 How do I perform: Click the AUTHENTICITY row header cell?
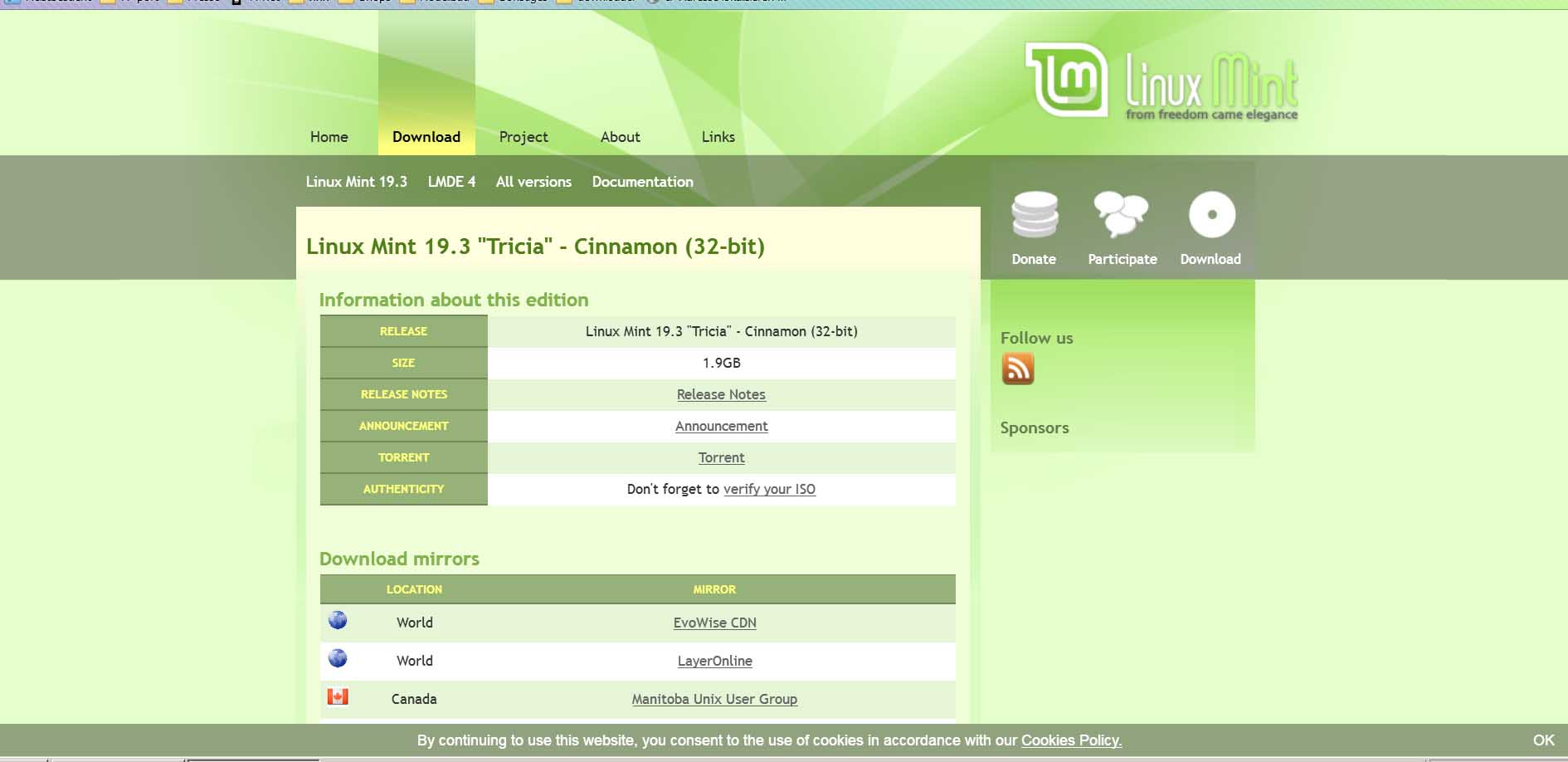pos(403,489)
